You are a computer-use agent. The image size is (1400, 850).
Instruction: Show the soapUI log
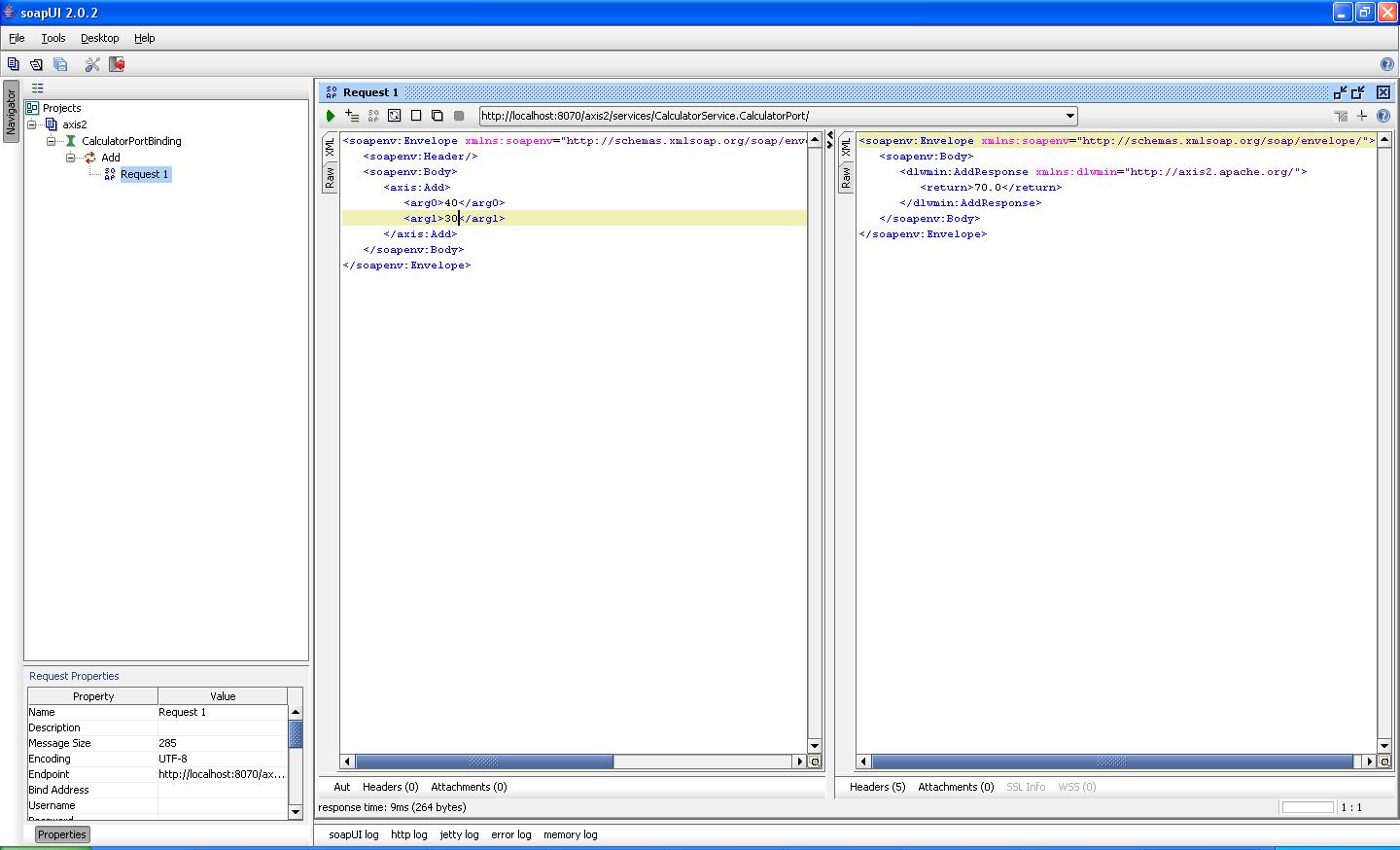(353, 834)
